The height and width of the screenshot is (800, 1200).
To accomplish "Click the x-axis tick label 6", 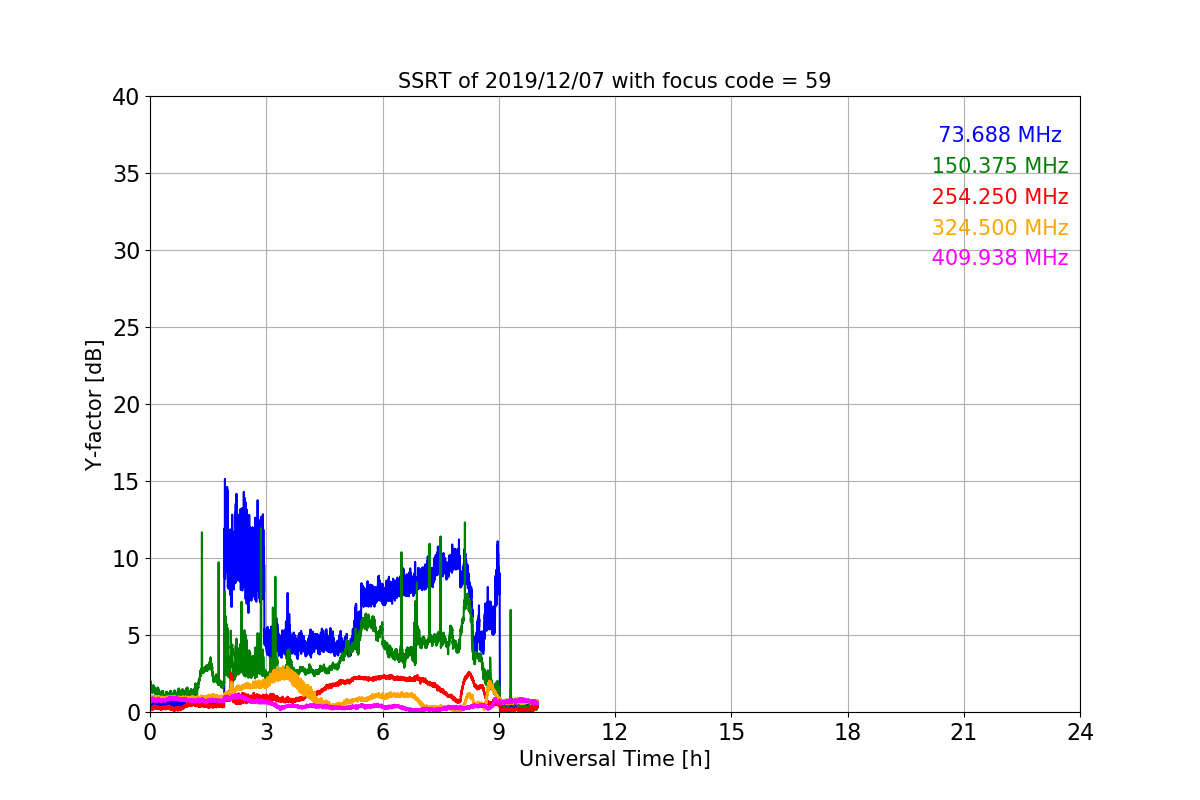I will coord(382,732).
